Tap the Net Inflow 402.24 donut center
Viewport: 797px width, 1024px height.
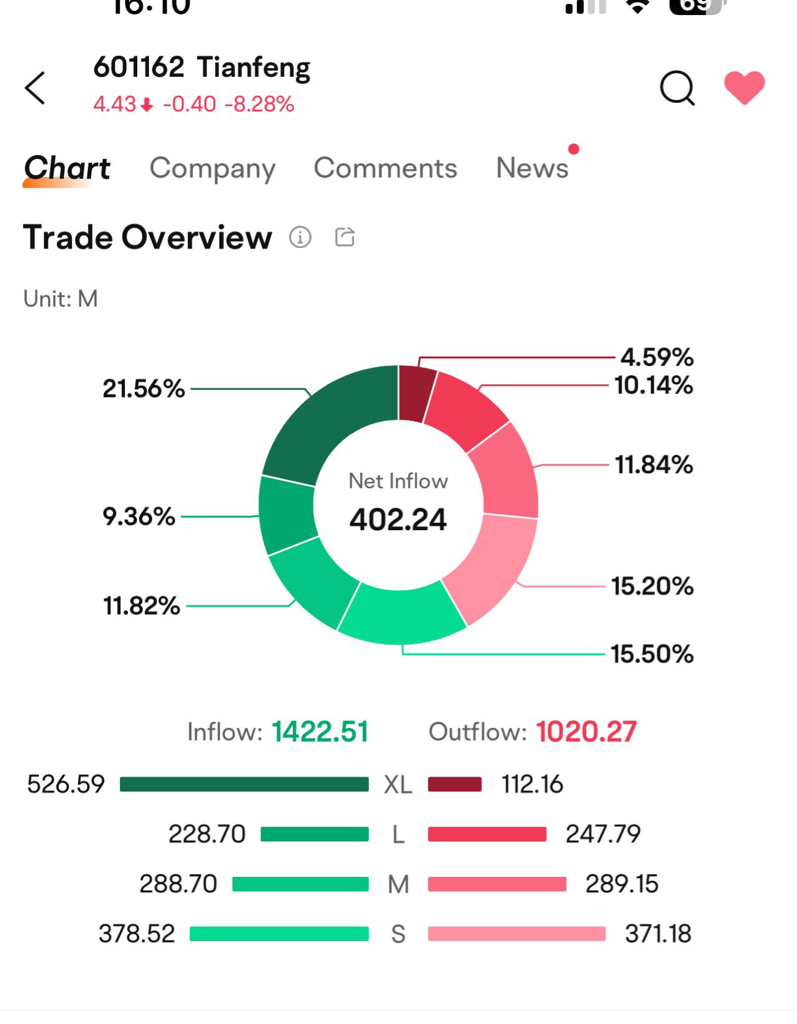(398, 505)
